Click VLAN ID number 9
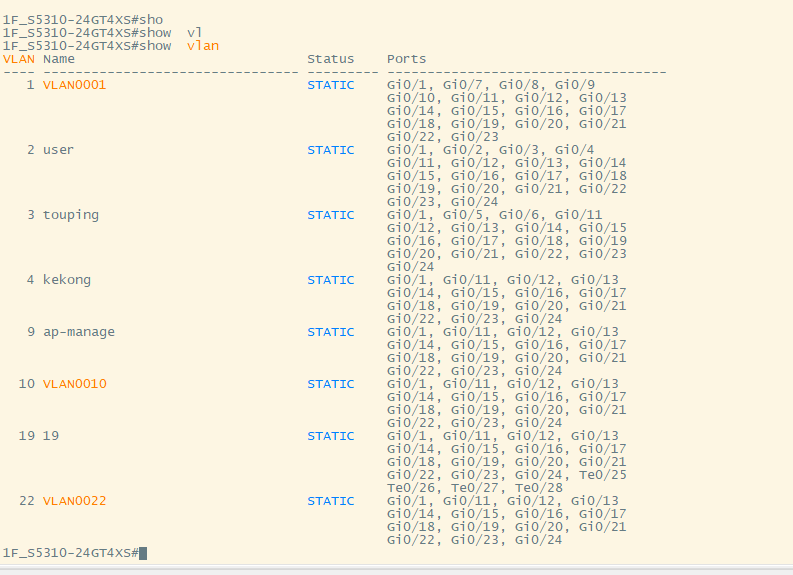The height and width of the screenshot is (575, 793). [31, 332]
